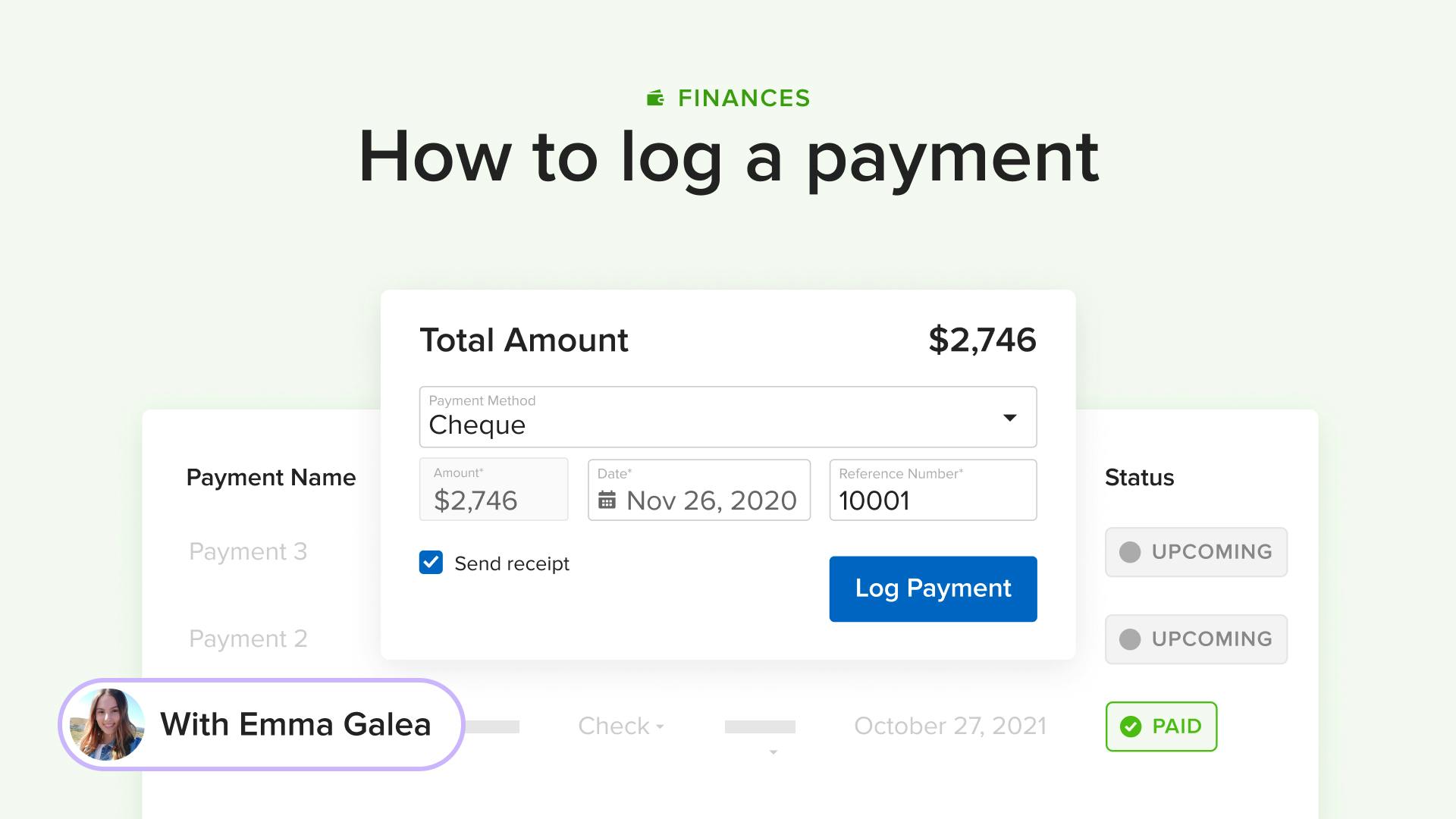Click the UPCOMING badge for Payment 3
The height and width of the screenshot is (819, 1456).
click(1196, 552)
